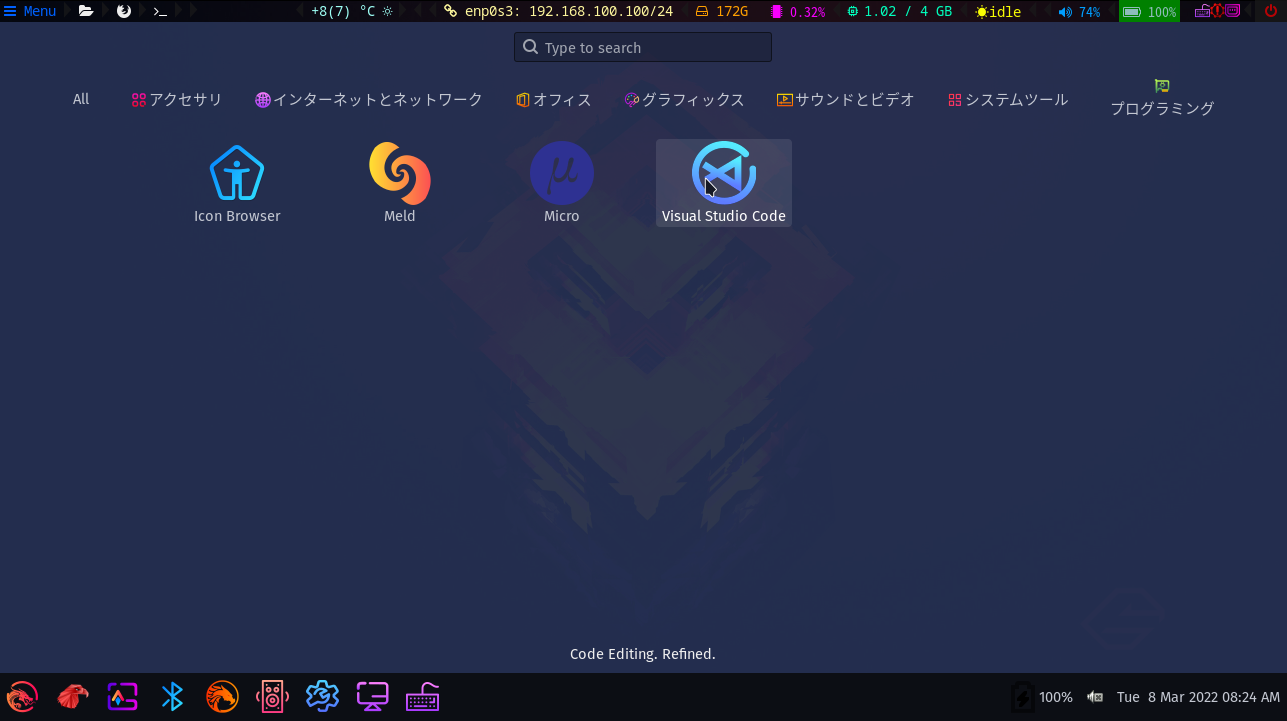The image size is (1287, 721).
Task: Click the bottom panel muted volume icon
Action: [x=1095, y=697]
